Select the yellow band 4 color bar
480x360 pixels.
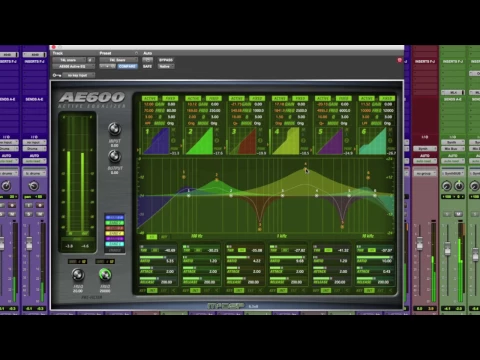(115, 233)
